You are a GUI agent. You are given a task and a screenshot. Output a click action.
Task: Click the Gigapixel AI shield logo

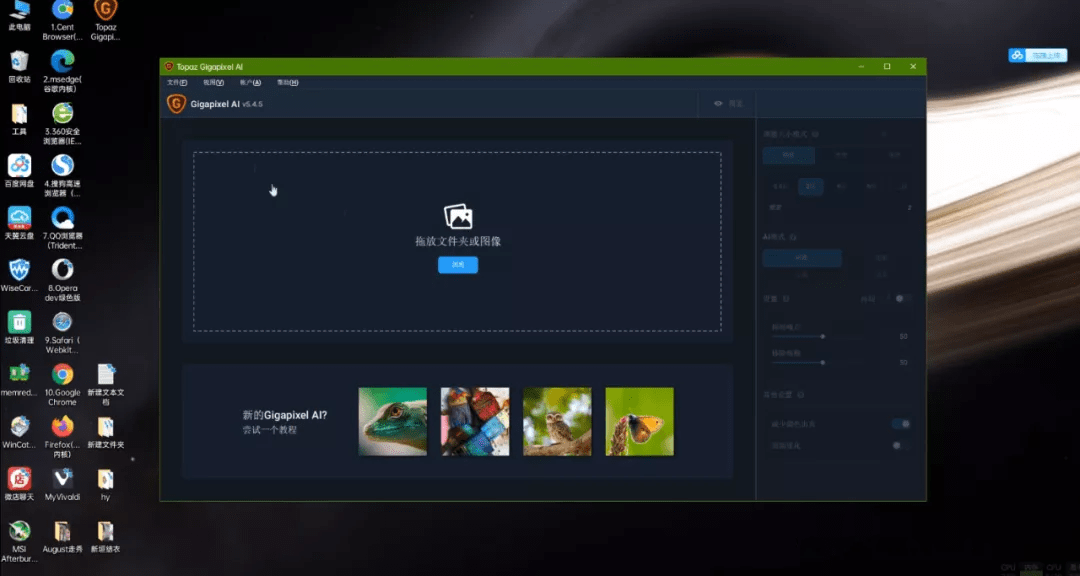176,104
